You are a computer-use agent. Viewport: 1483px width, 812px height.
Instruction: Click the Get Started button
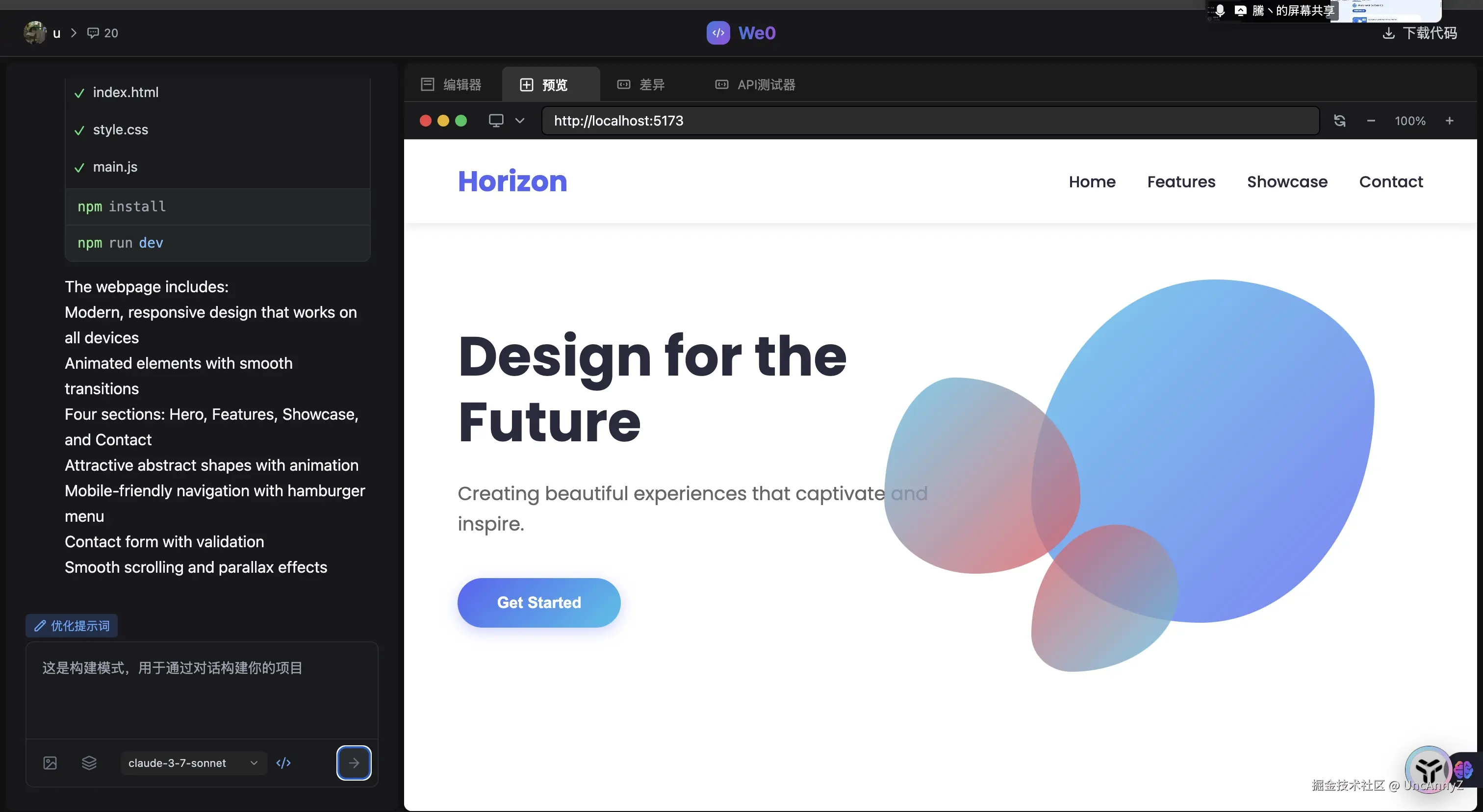point(539,603)
